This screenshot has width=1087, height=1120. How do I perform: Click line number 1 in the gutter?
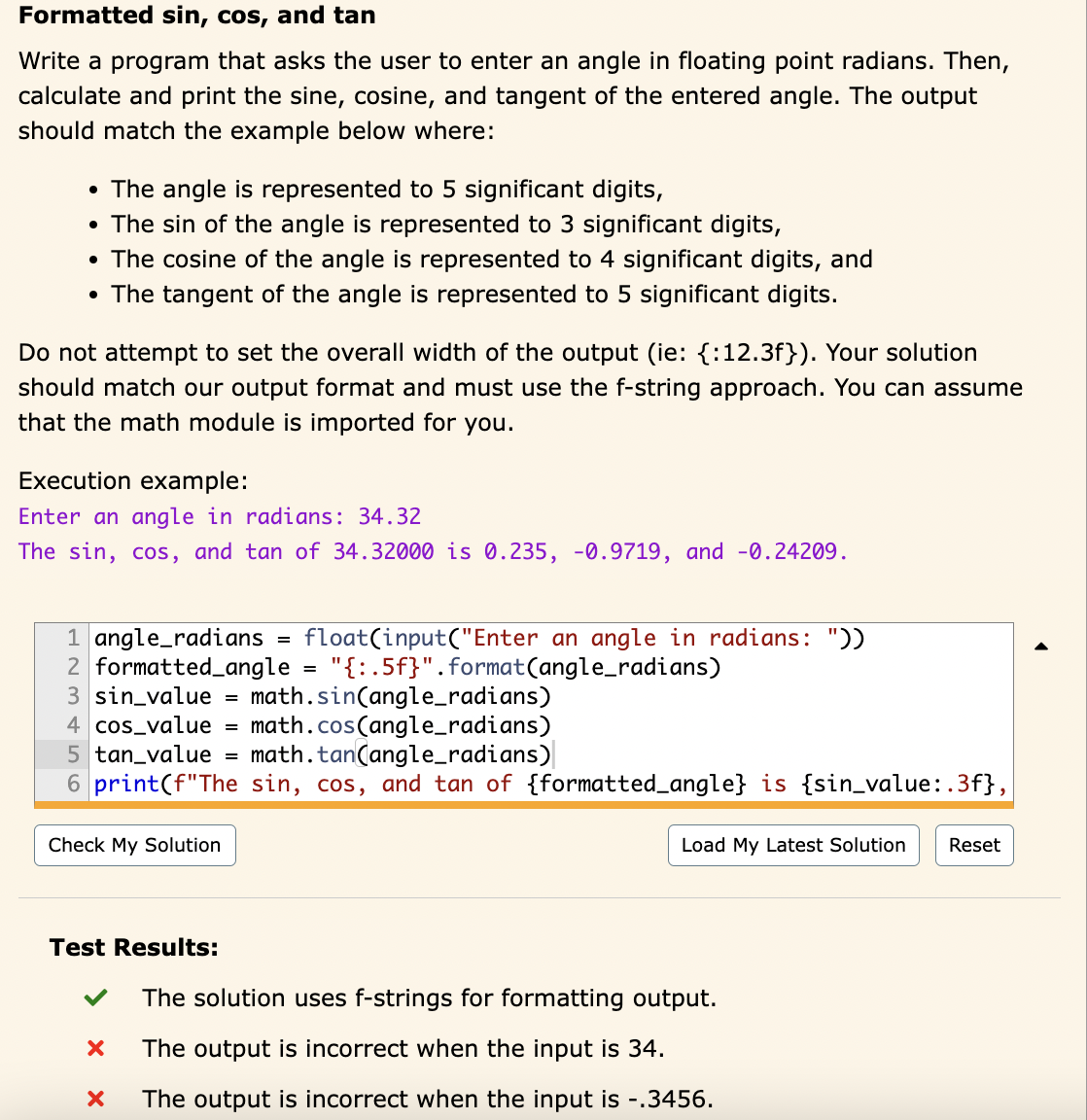coord(72,638)
